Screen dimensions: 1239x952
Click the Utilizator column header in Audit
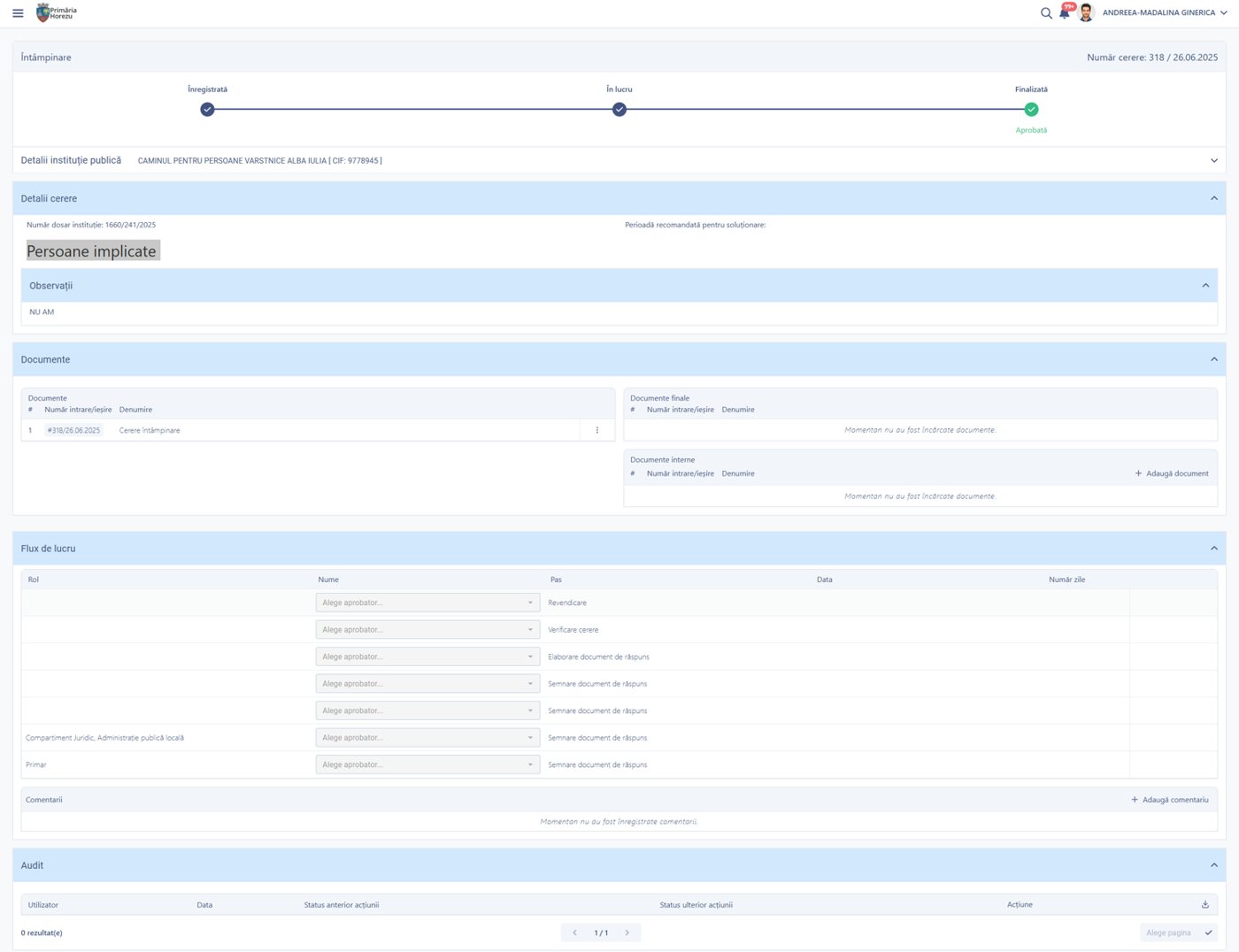(x=43, y=905)
